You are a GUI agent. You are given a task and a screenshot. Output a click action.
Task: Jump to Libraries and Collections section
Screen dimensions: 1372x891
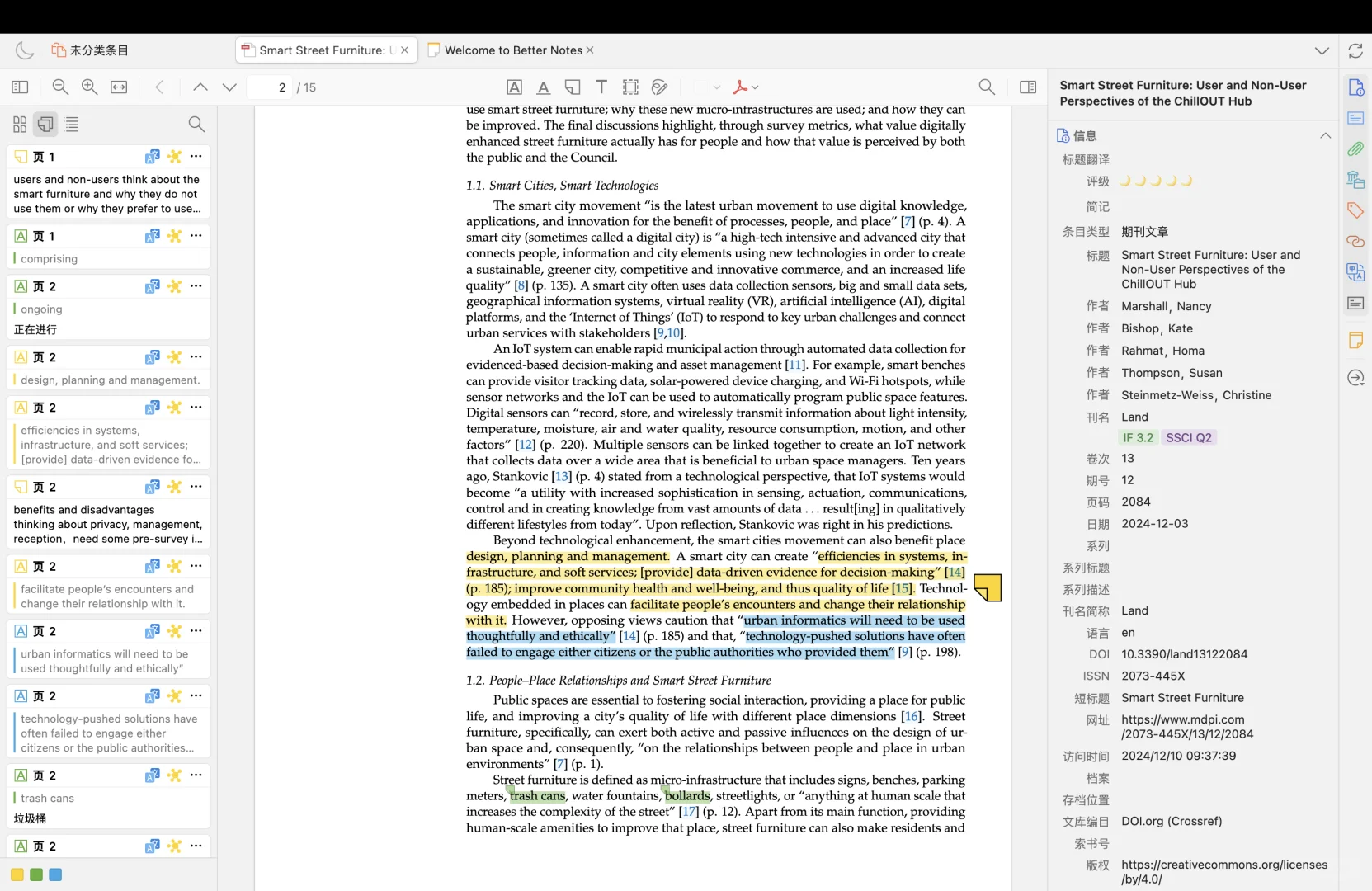1355,180
